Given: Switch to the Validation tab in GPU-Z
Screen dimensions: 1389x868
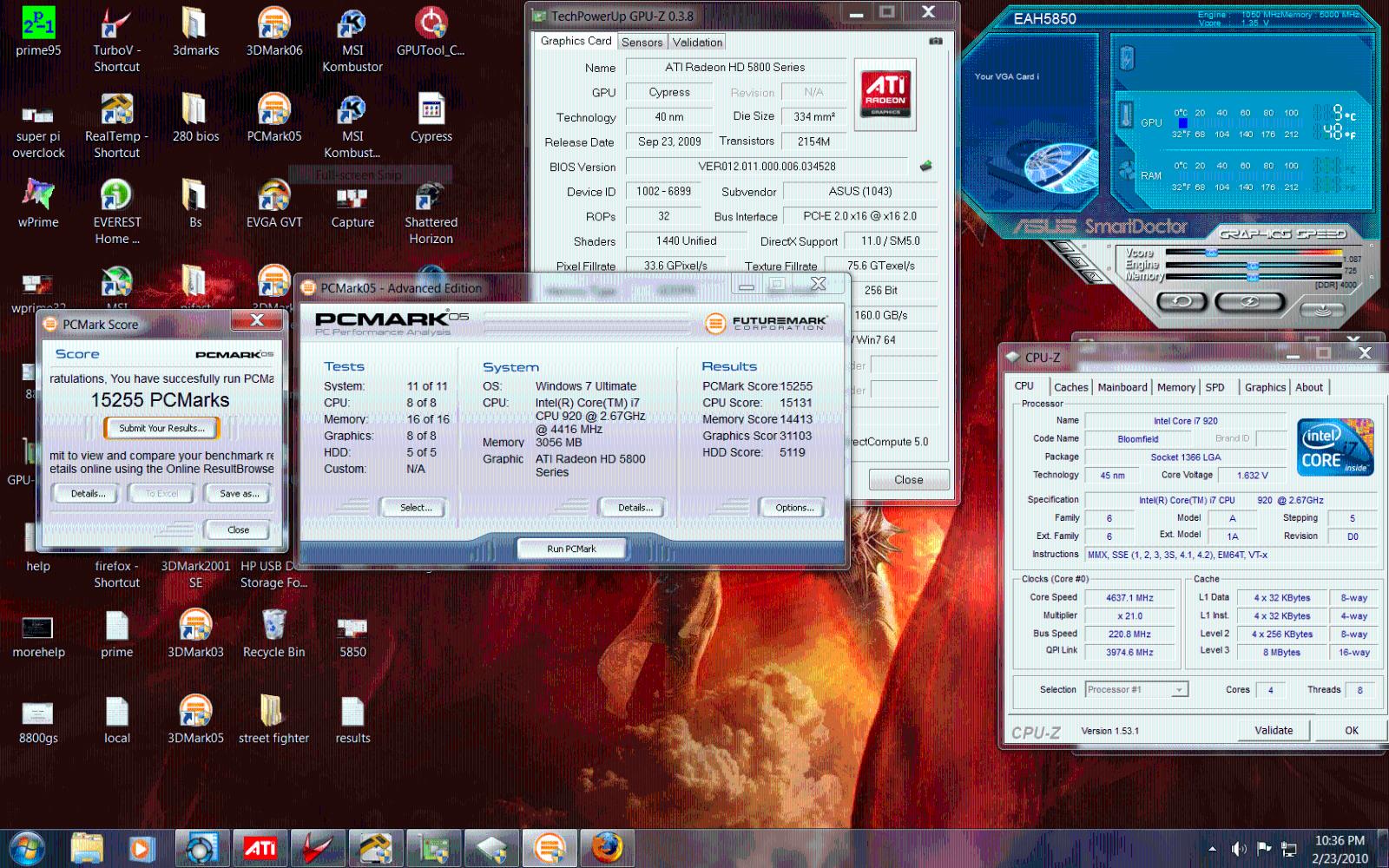Looking at the screenshot, I should [x=697, y=42].
